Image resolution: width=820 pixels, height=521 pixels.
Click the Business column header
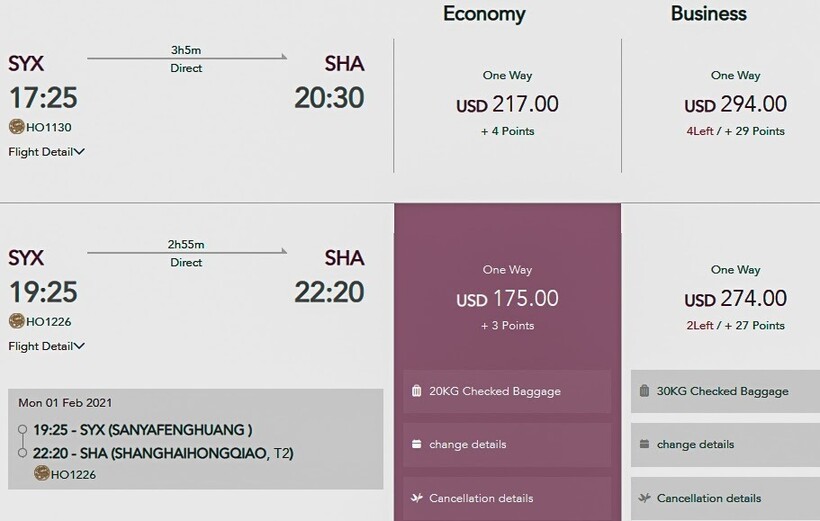[x=709, y=14]
